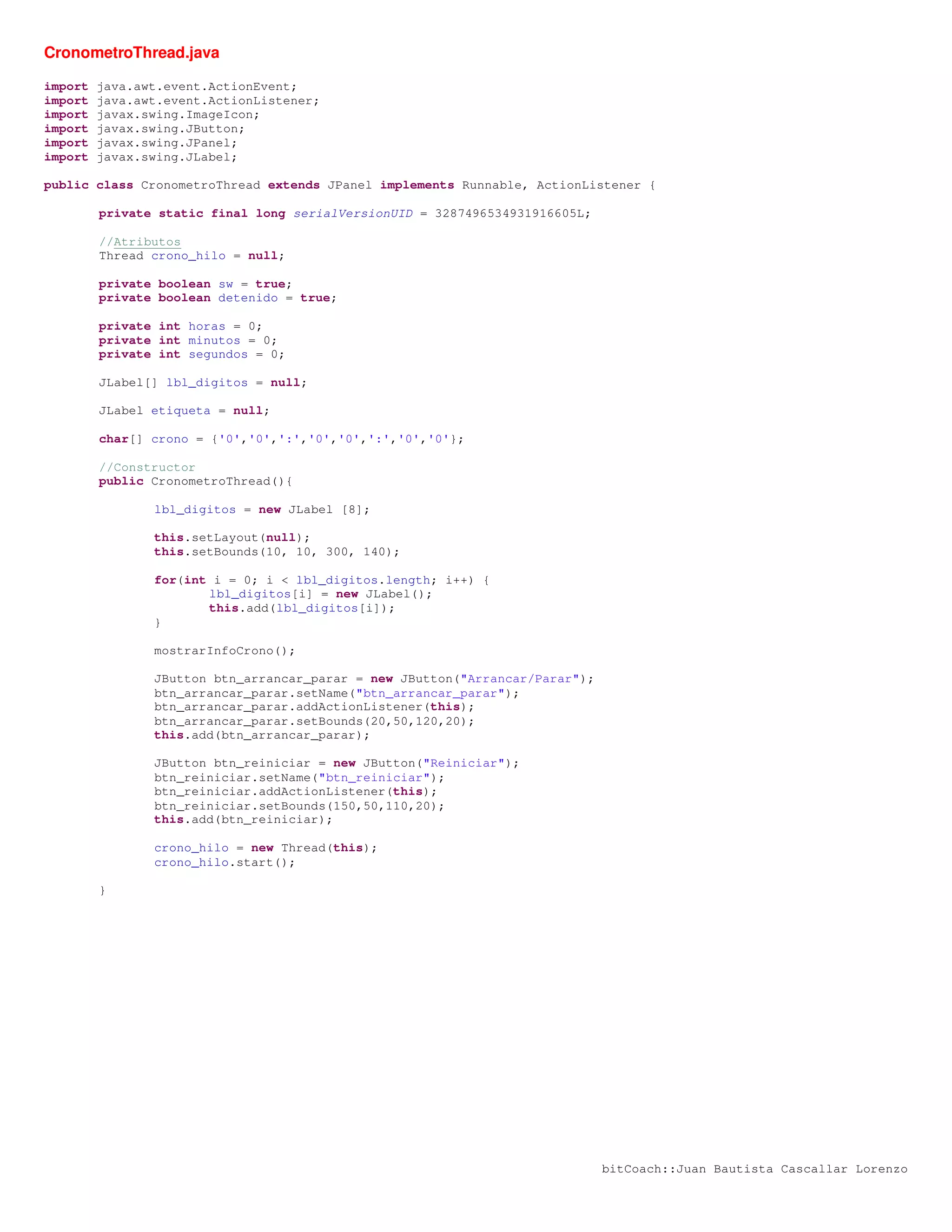Click the "btn_reiniciar" setName string
This screenshot has height=1232, width=952.
coord(374,778)
